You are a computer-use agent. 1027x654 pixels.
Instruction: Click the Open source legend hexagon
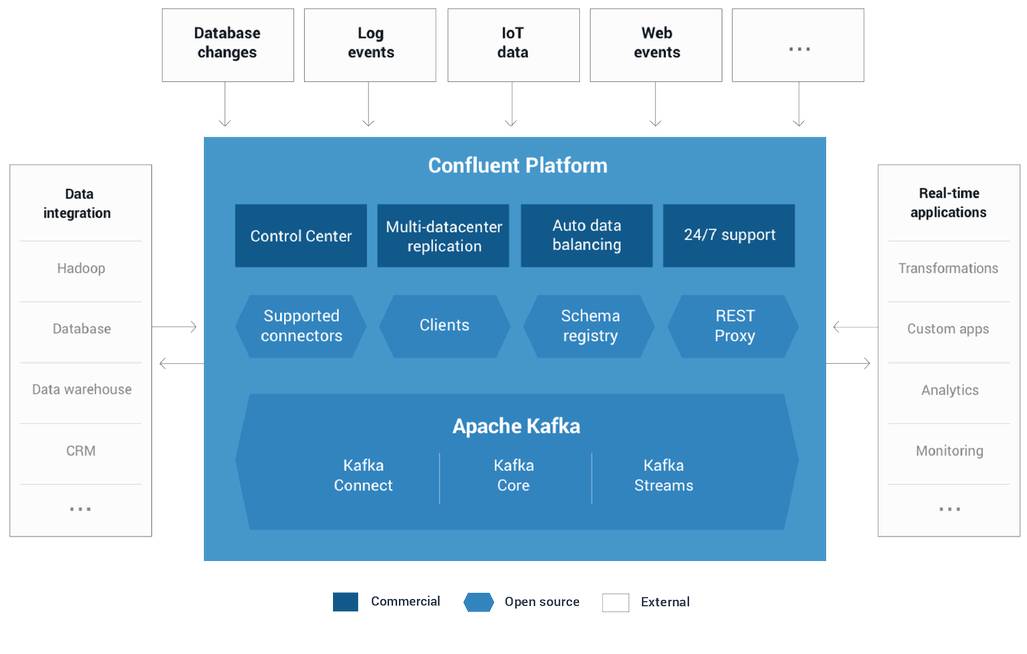tap(479, 602)
